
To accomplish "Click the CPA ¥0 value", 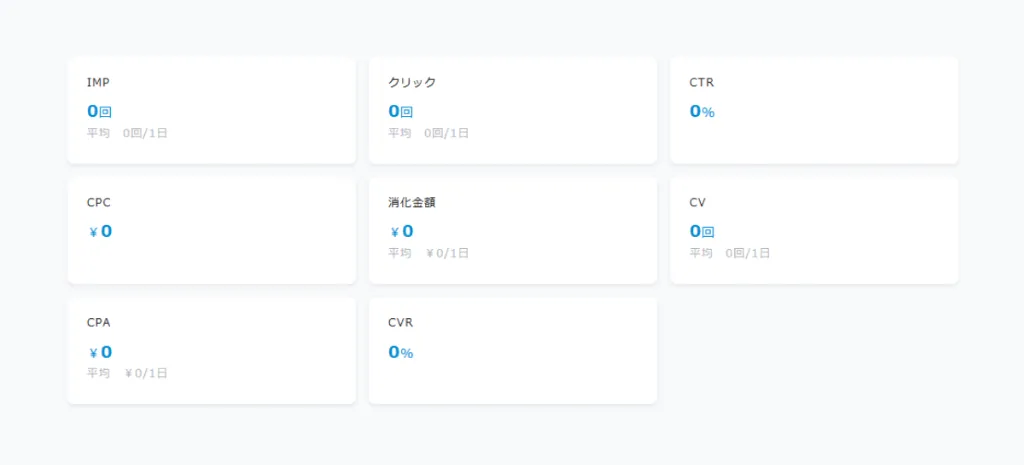I will pos(101,352).
